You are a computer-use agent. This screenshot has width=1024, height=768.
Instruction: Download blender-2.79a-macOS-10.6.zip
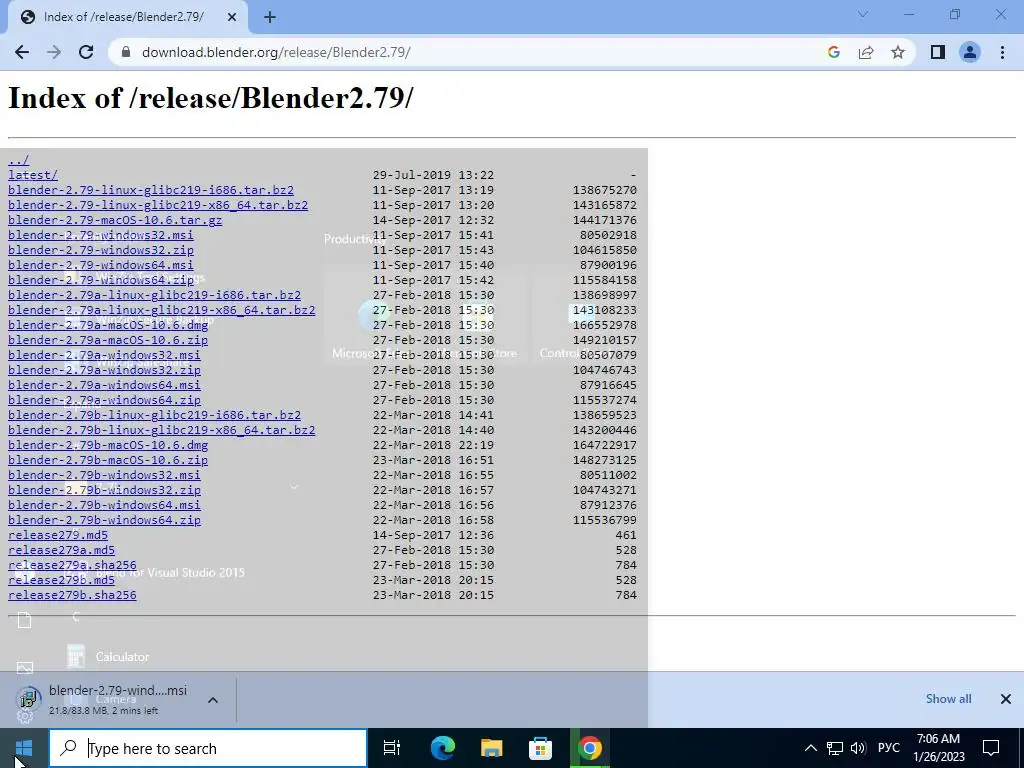click(x=108, y=340)
